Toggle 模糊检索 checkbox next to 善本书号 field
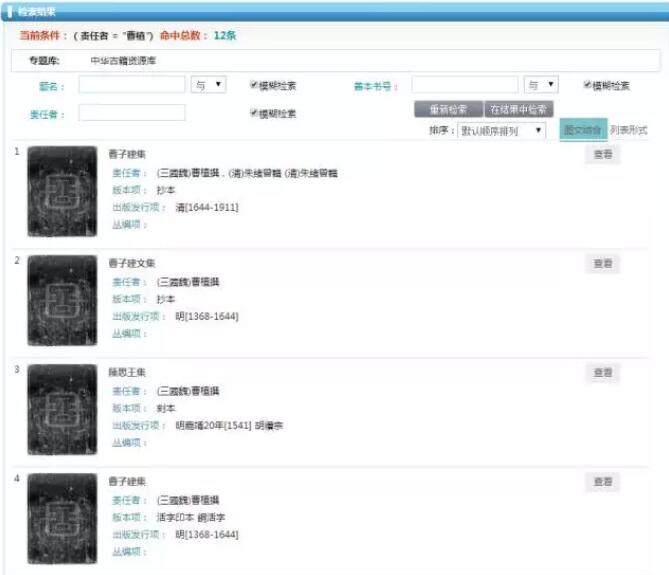Viewport: 669px width, 575px height. click(588, 86)
